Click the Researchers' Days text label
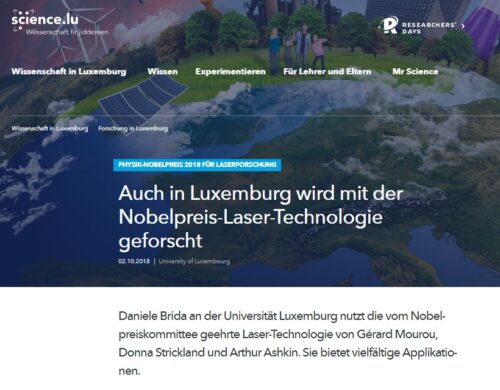This screenshot has width=500, height=390. click(x=429, y=28)
